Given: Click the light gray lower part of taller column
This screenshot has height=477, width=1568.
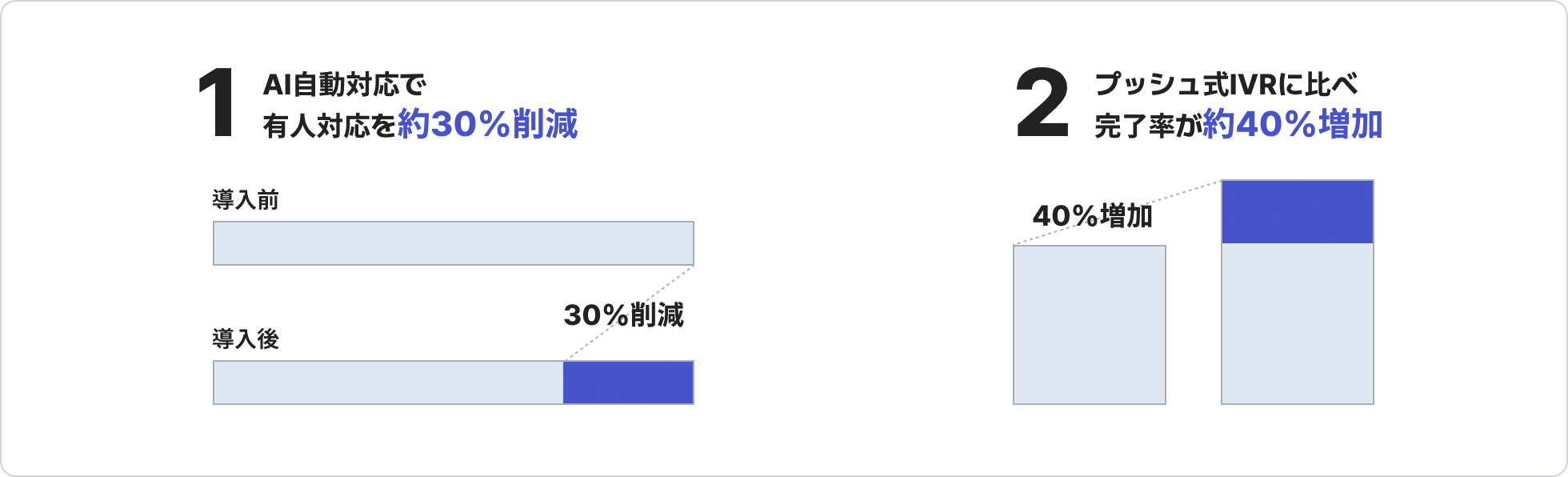Looking at the screenshot, I should (1297, 323).
